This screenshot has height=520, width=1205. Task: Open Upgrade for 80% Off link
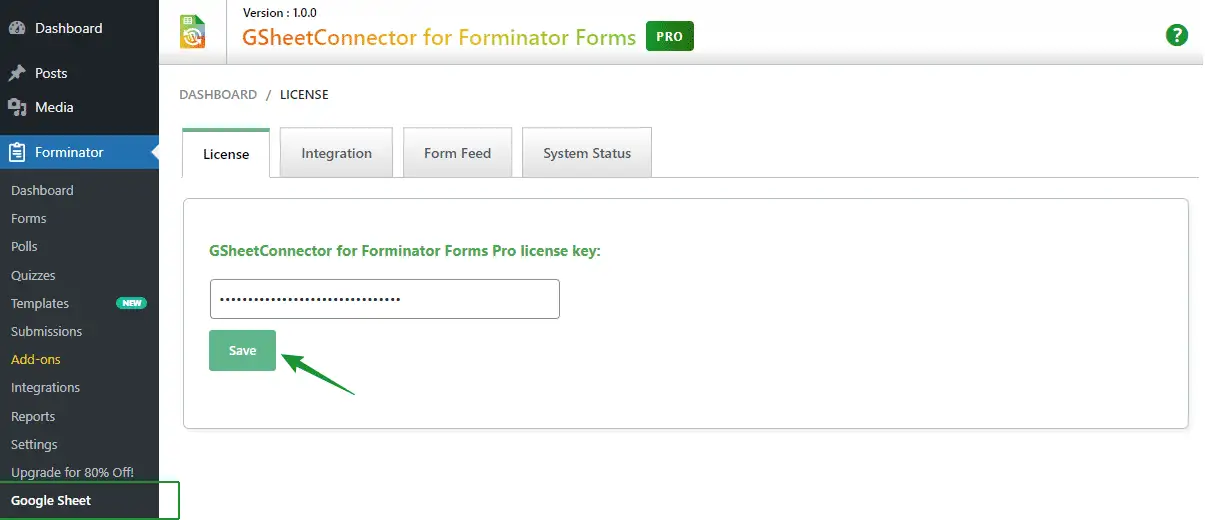(x=72, y=472)
